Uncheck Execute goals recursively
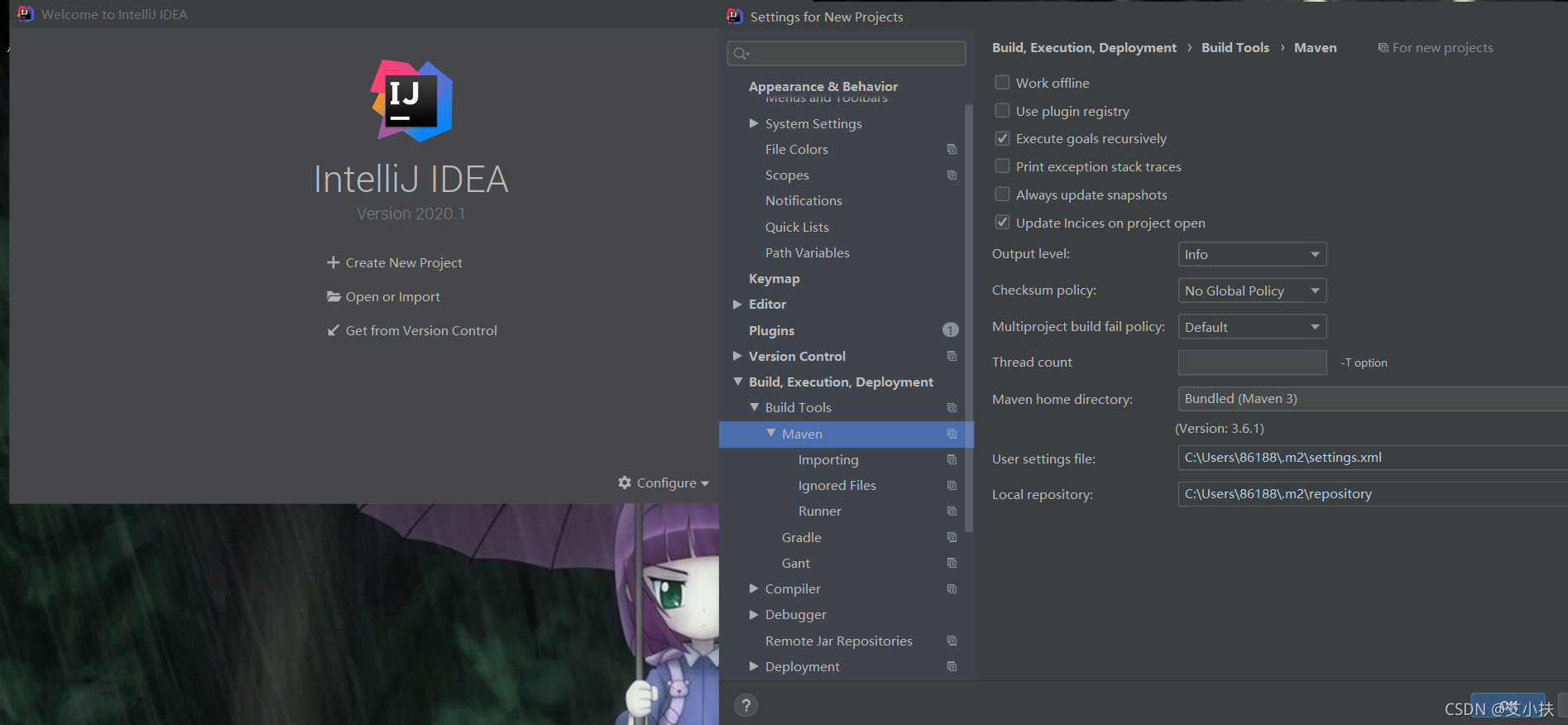The image size is (1568, 725). tap(1002, 138)
